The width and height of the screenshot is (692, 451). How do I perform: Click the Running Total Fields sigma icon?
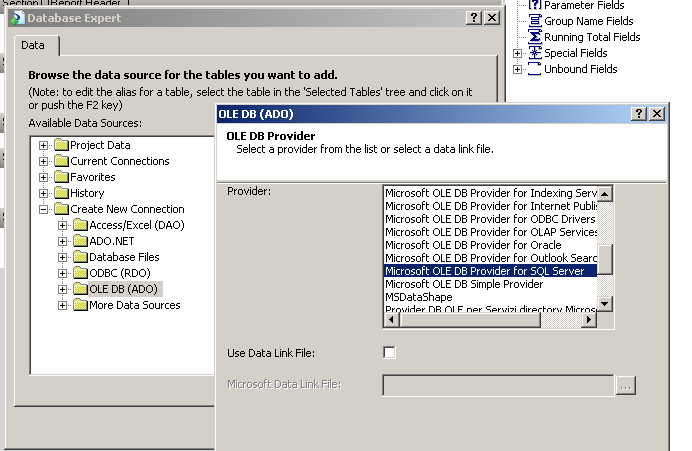(x=535, y=37)
